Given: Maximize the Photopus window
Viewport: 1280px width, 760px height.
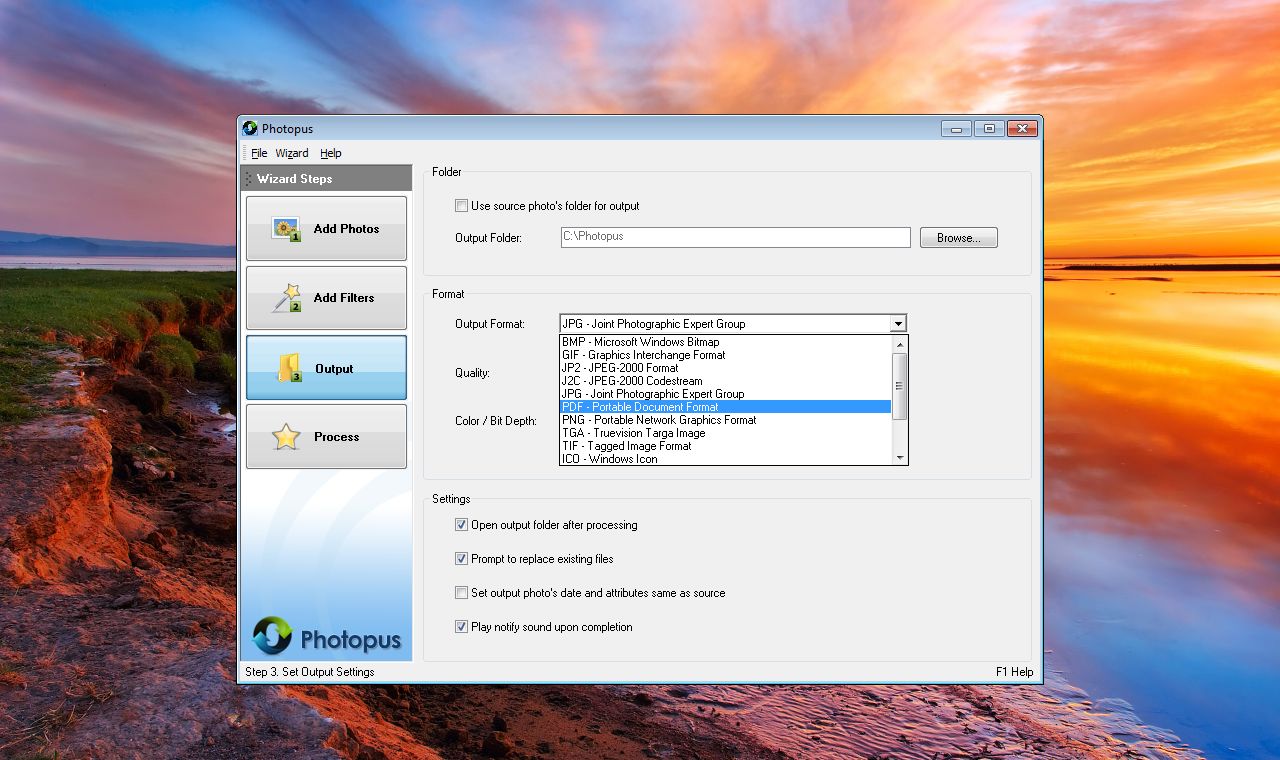Looking at the screenshot, I should [x=988, y=128].
